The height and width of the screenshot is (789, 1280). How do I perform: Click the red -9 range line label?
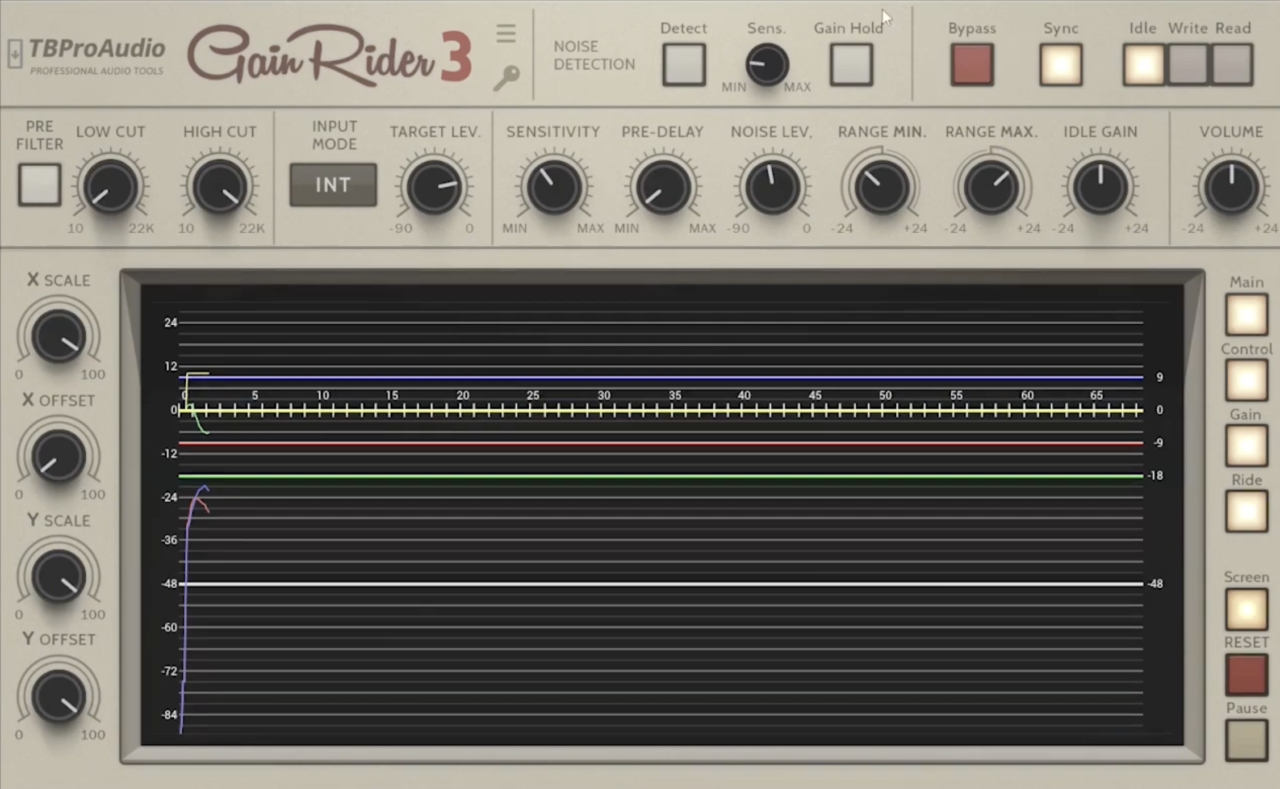click(1158, 443)
